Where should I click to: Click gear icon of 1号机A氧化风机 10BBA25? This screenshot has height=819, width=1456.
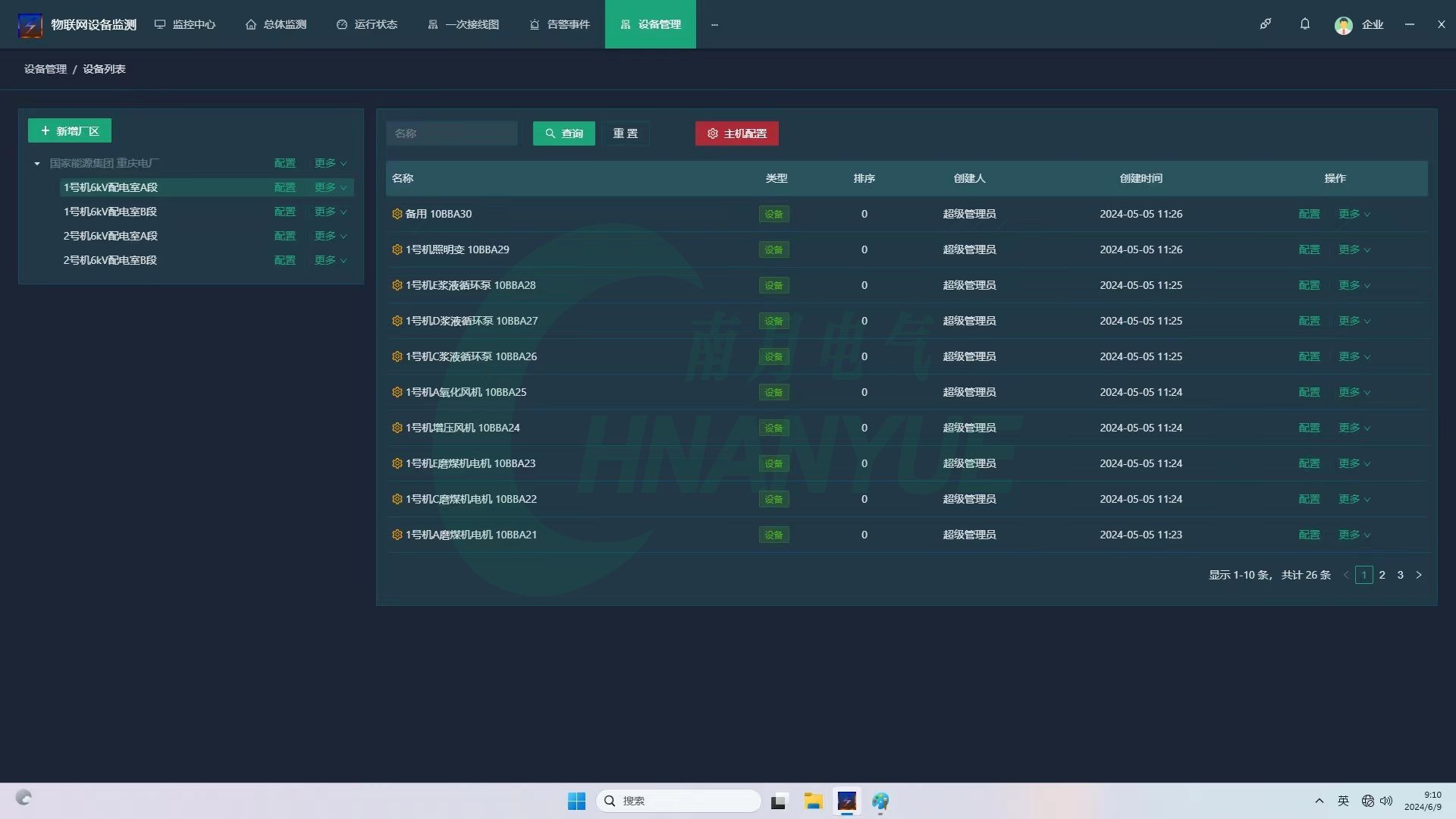point(397,392)
